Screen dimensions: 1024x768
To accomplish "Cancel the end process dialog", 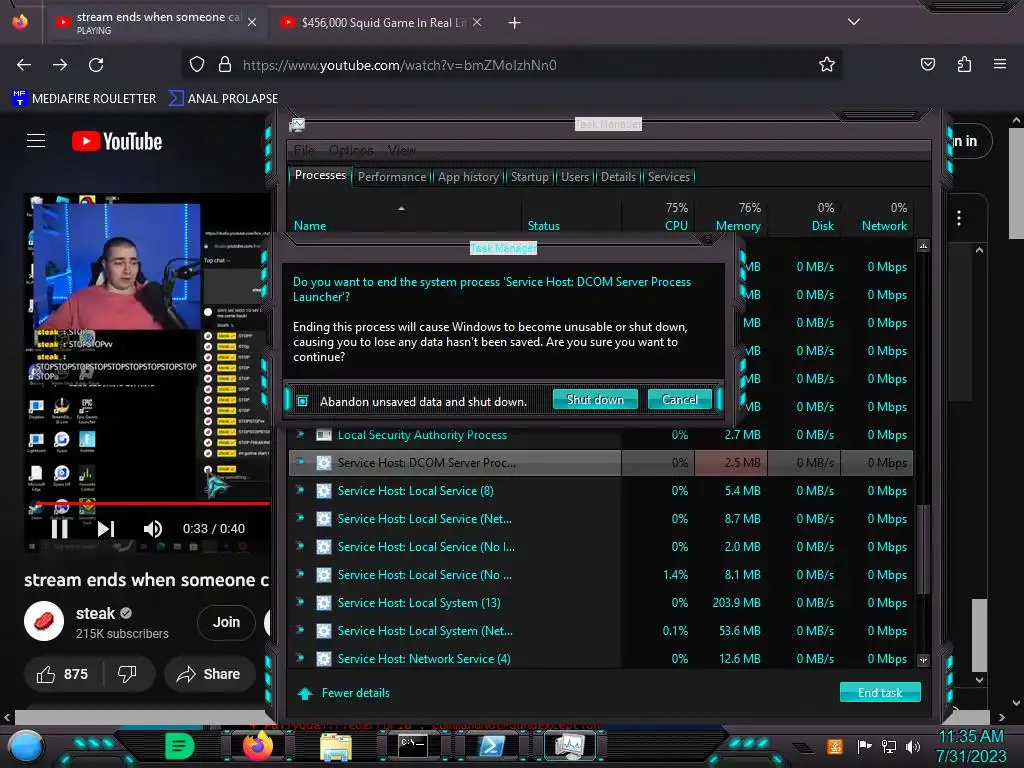I will pos(679,400).
